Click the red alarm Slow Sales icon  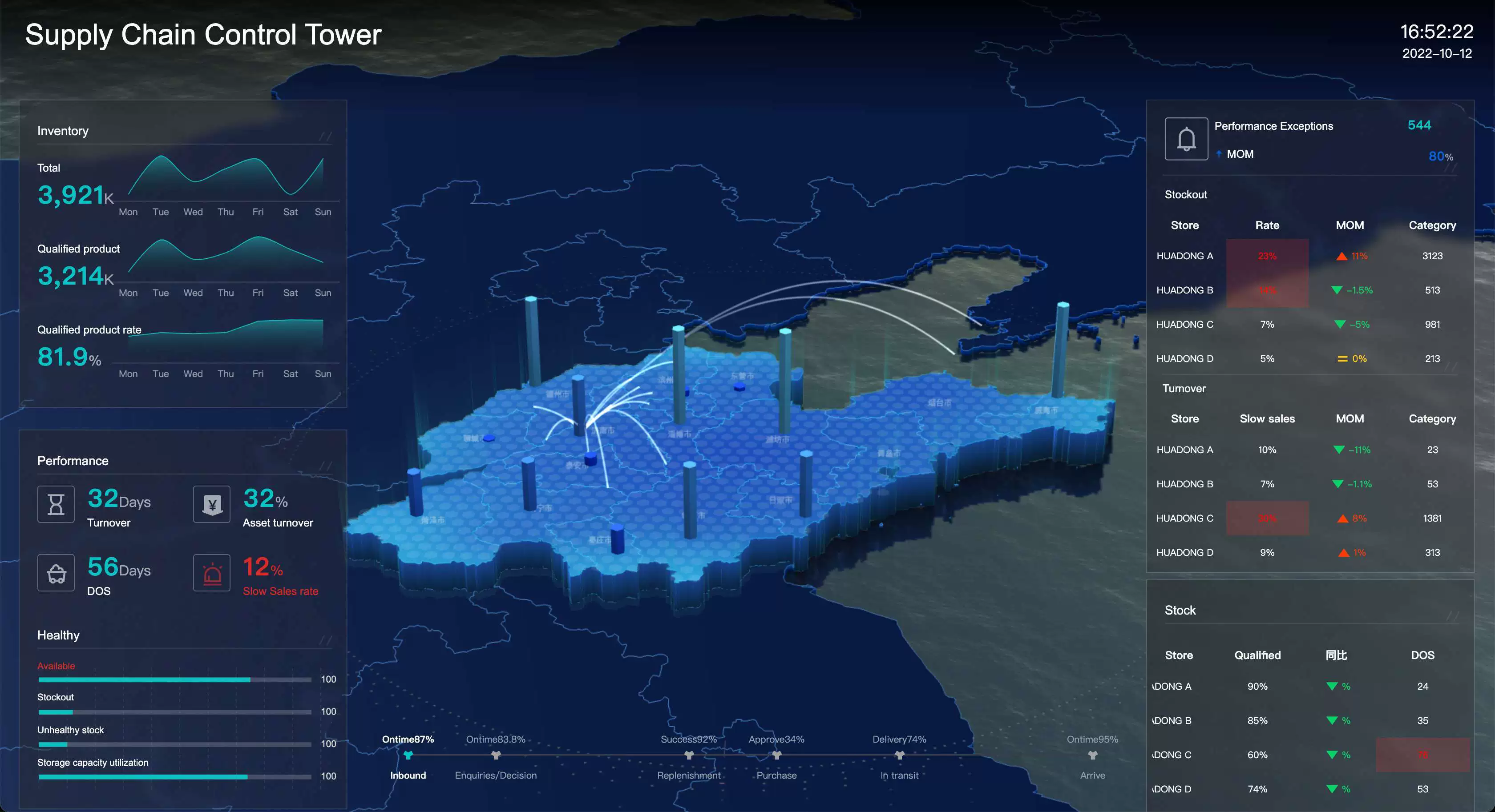(x=212, y=572)
